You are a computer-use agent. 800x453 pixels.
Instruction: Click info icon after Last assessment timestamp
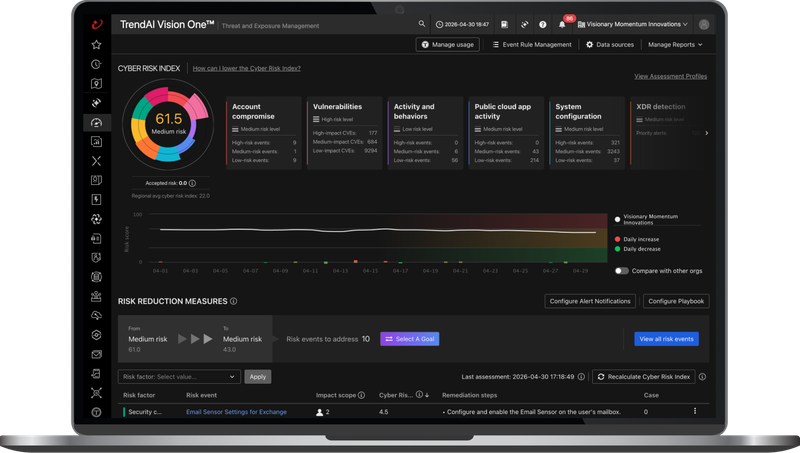[x=581, y=376]
